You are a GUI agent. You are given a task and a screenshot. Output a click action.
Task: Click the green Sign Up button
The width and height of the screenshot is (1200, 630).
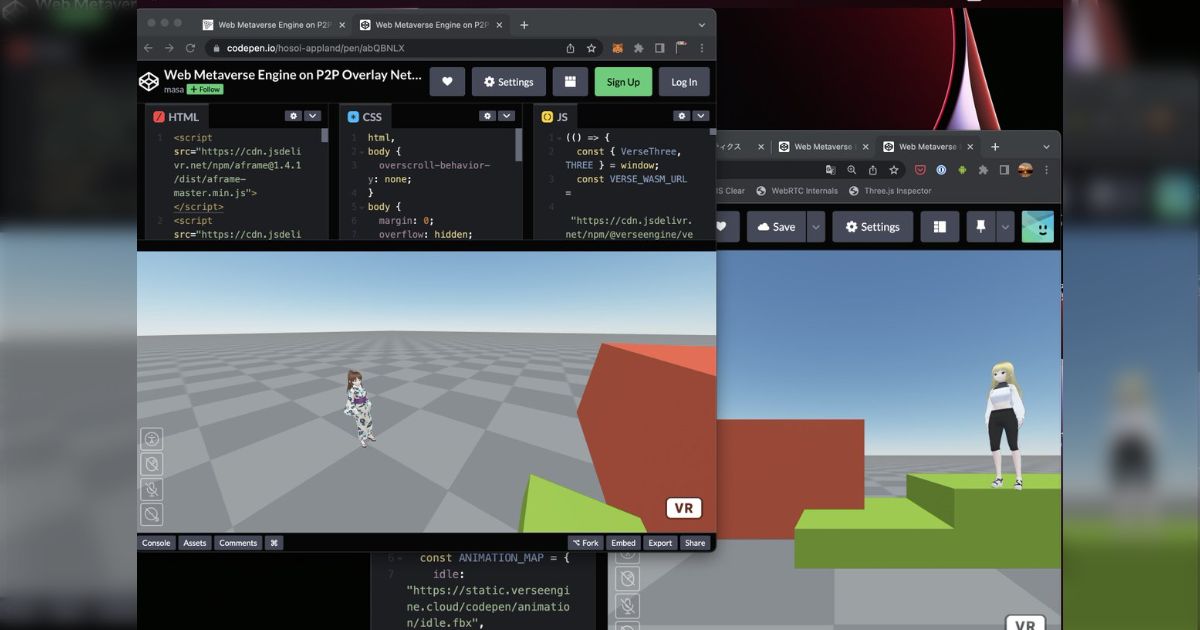[623, 81]
